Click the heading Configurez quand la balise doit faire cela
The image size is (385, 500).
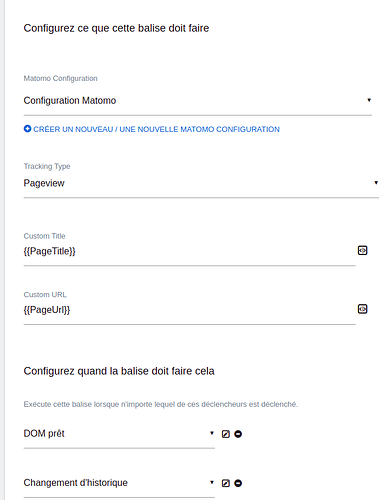[119, 371]
